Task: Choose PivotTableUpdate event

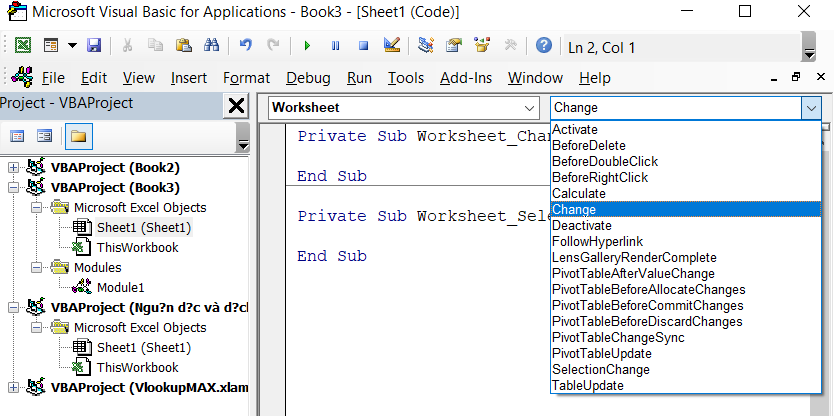Action: [686, 354]
